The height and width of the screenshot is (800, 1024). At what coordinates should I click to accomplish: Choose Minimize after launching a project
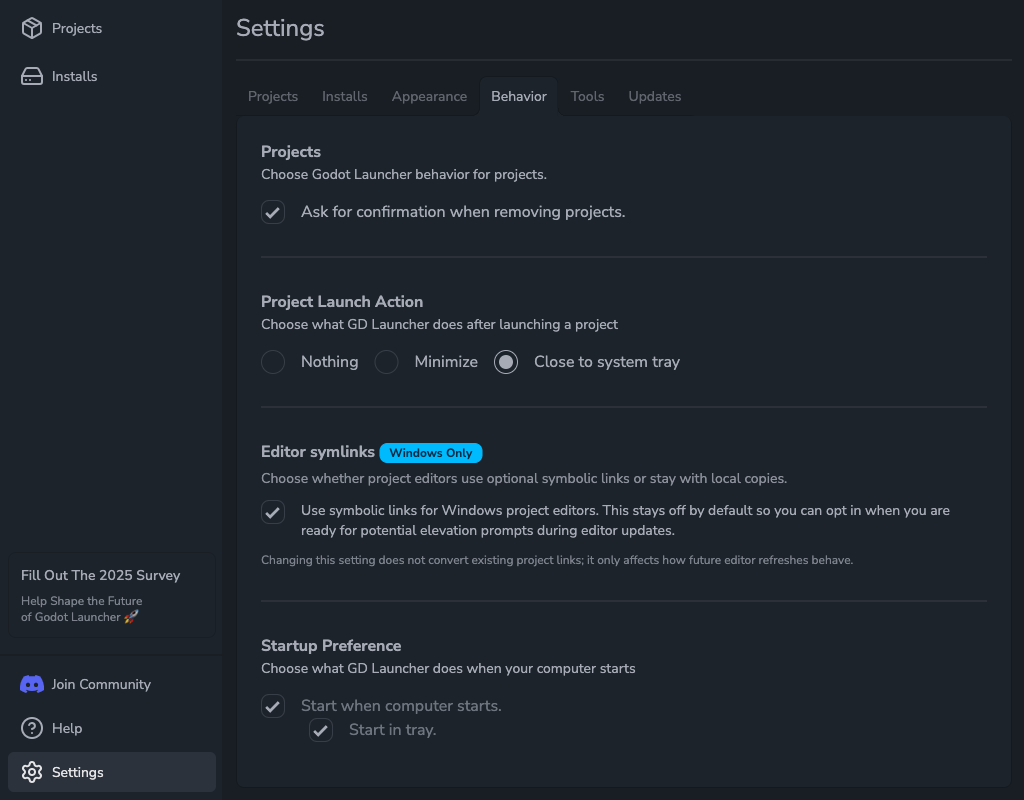[x=386, y=362]
